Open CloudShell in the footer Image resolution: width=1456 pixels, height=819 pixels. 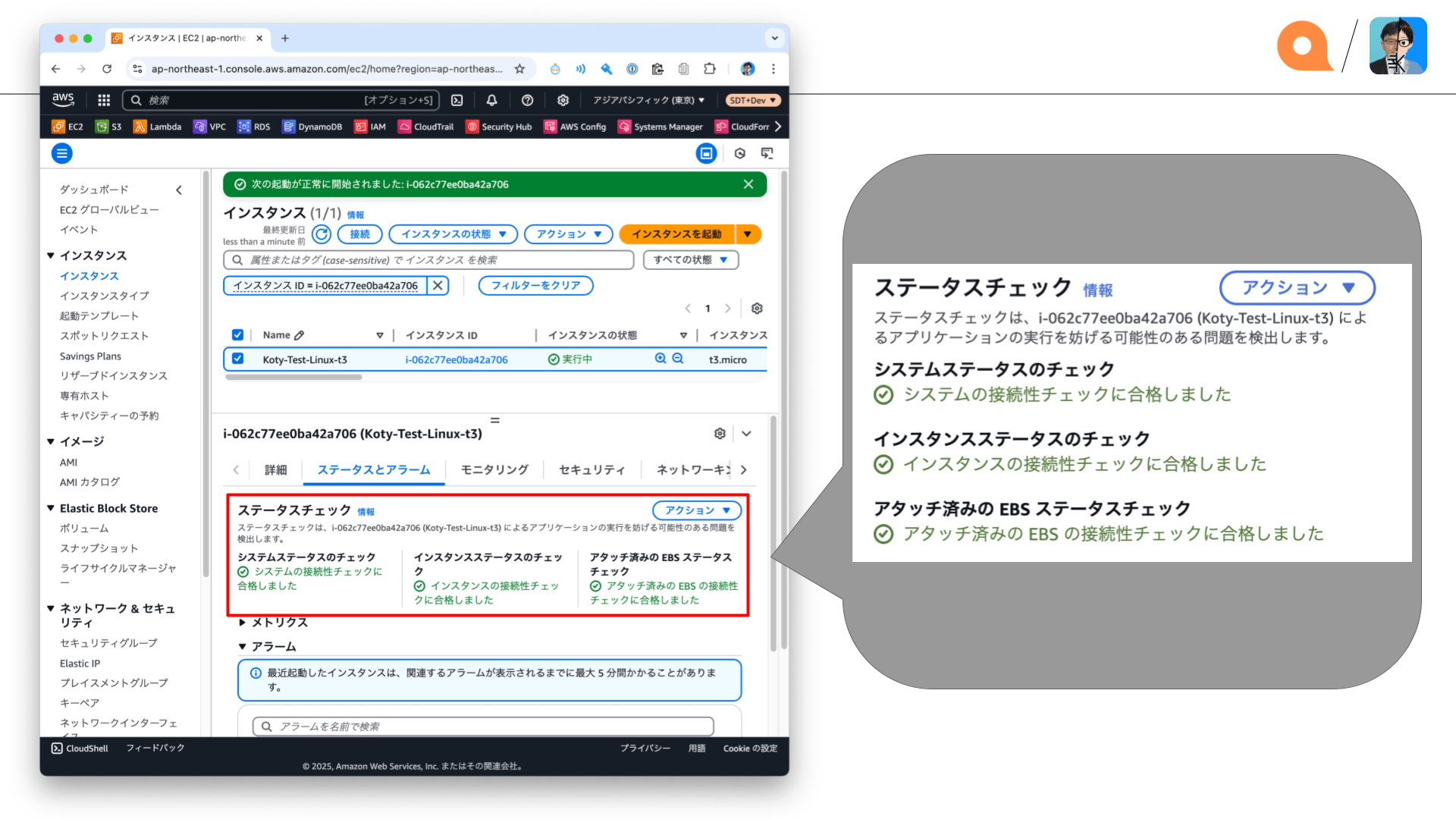(x=80, y=748)
